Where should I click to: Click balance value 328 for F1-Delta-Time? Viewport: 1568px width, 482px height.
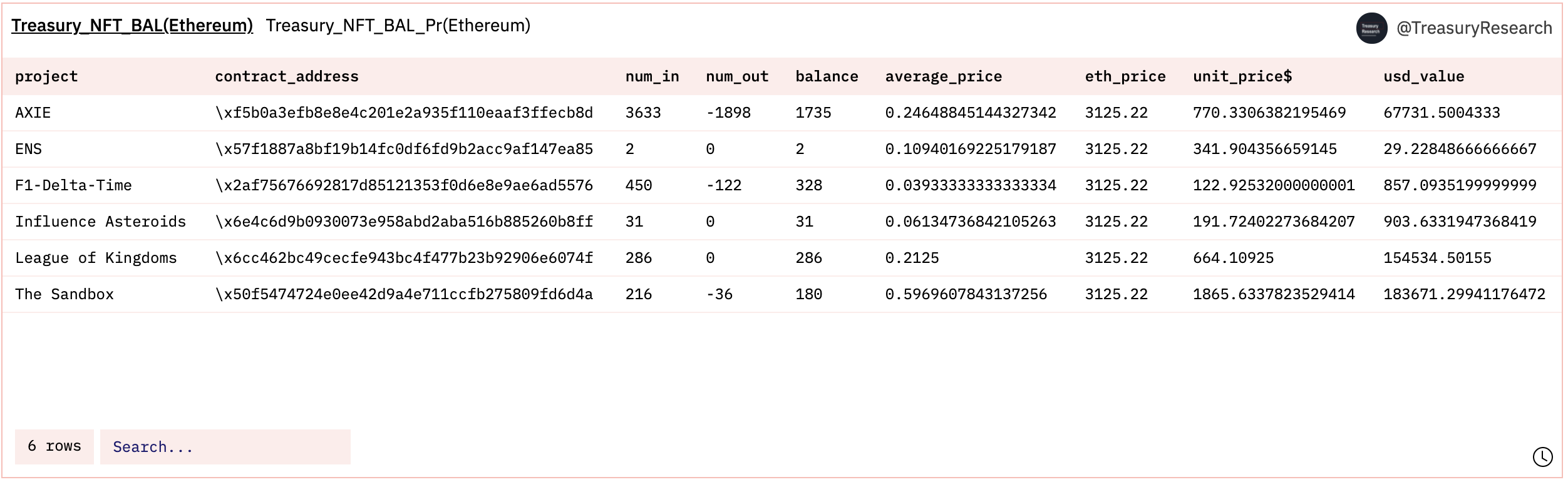(x=809, y=185)
